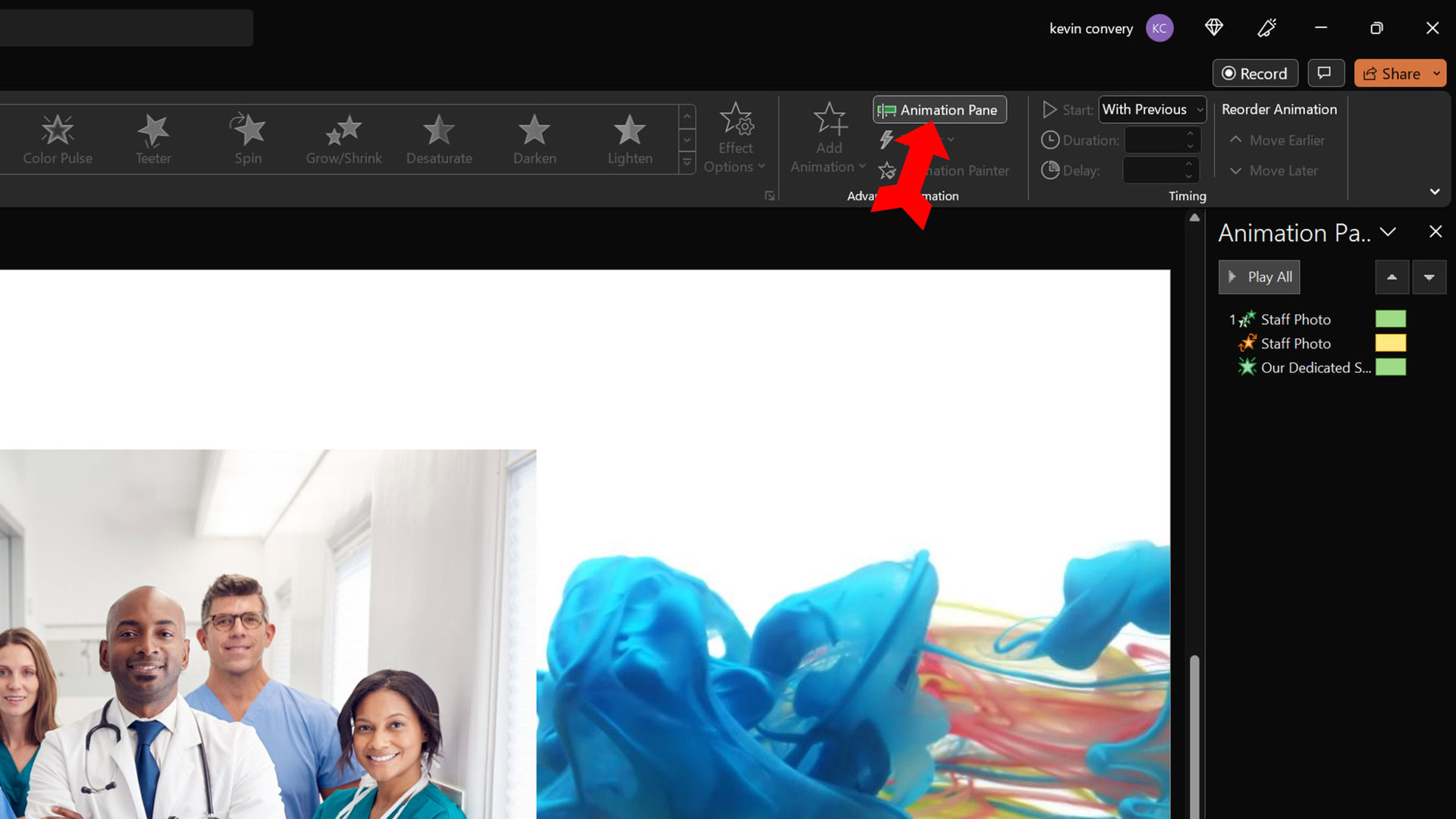Click the yellow Staff Photo timing bar

[x=1390, y=344]
